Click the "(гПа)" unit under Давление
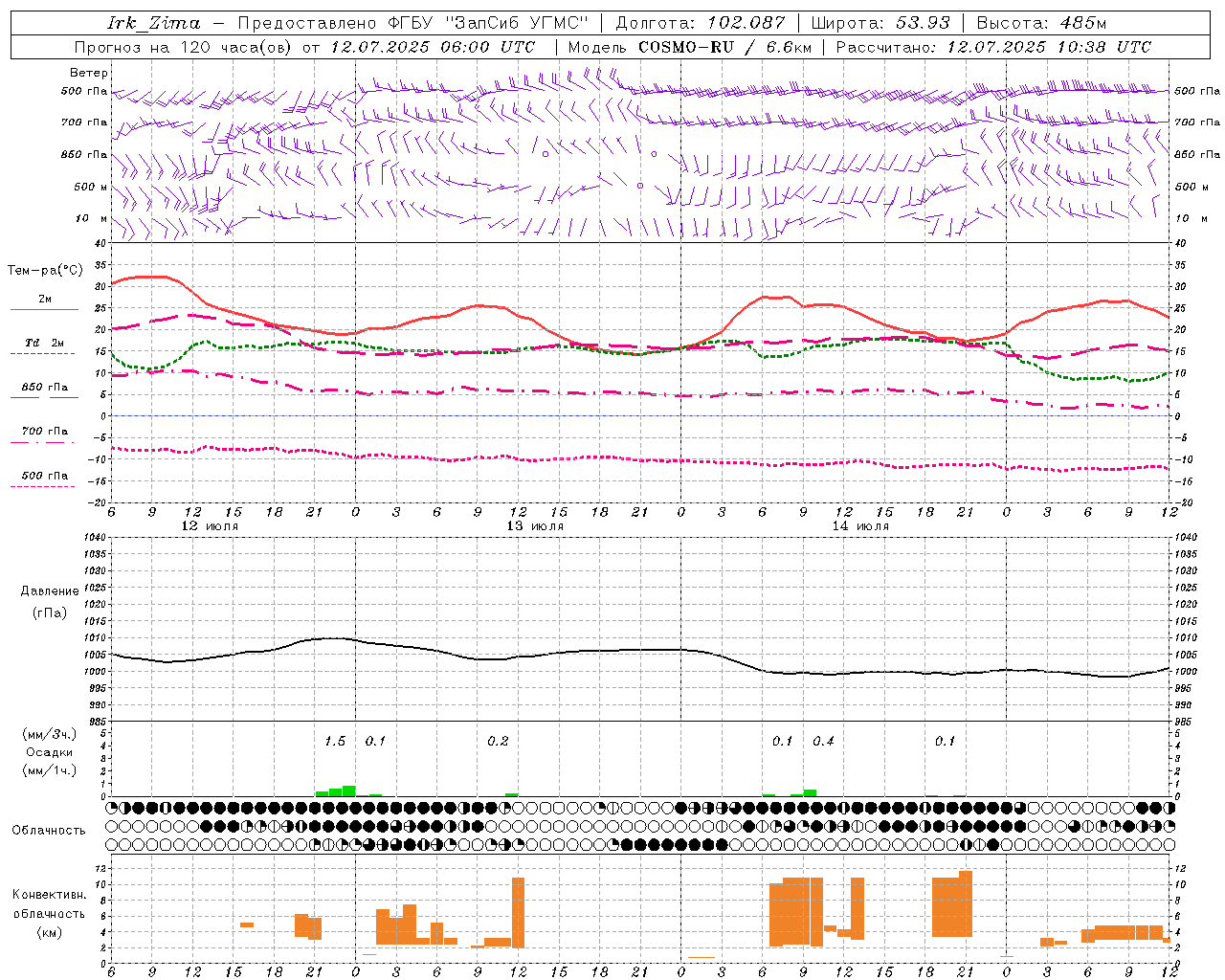The width and height of the screenshot is (1225, 980). (x=49, y=612)
